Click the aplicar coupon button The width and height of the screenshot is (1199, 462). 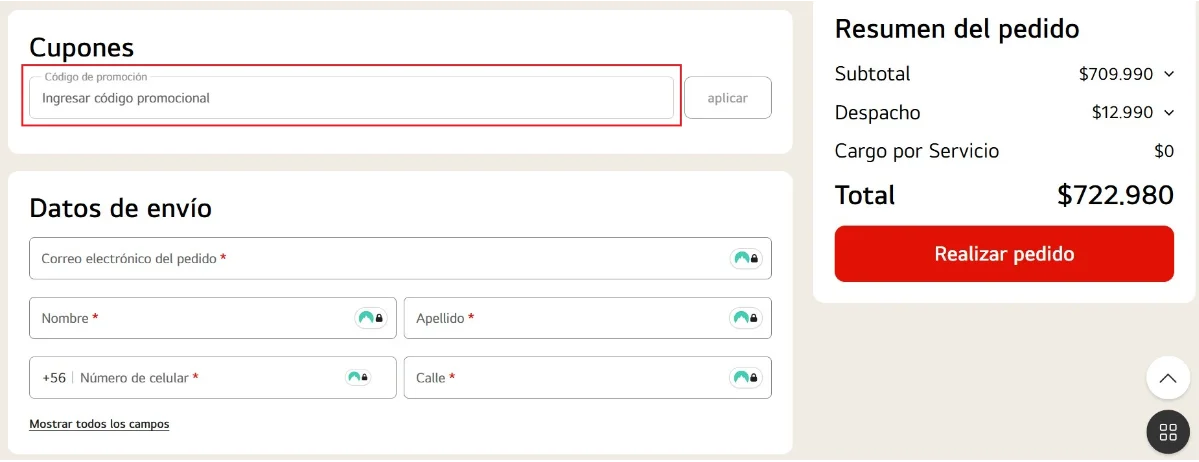727,98
